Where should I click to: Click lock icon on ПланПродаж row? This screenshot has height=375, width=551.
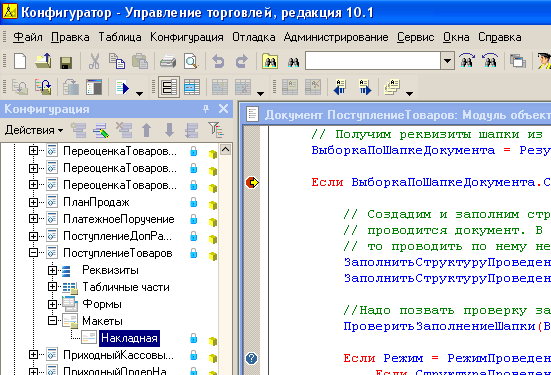193,202
